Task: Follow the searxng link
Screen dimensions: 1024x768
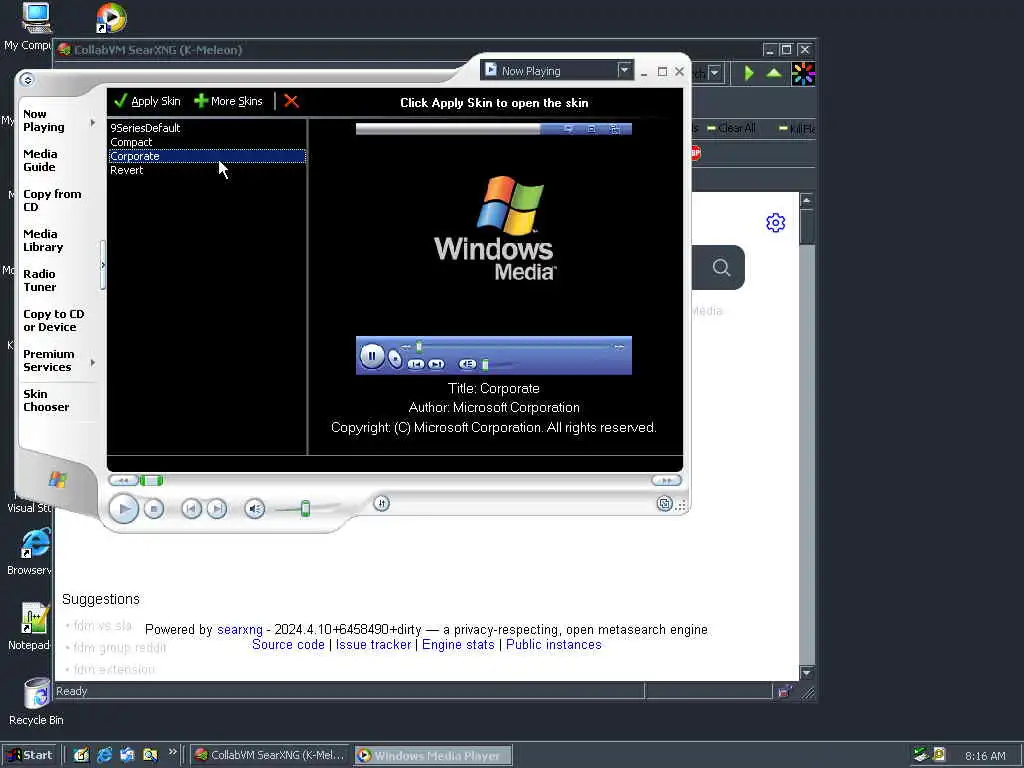Action: point(240,630)
